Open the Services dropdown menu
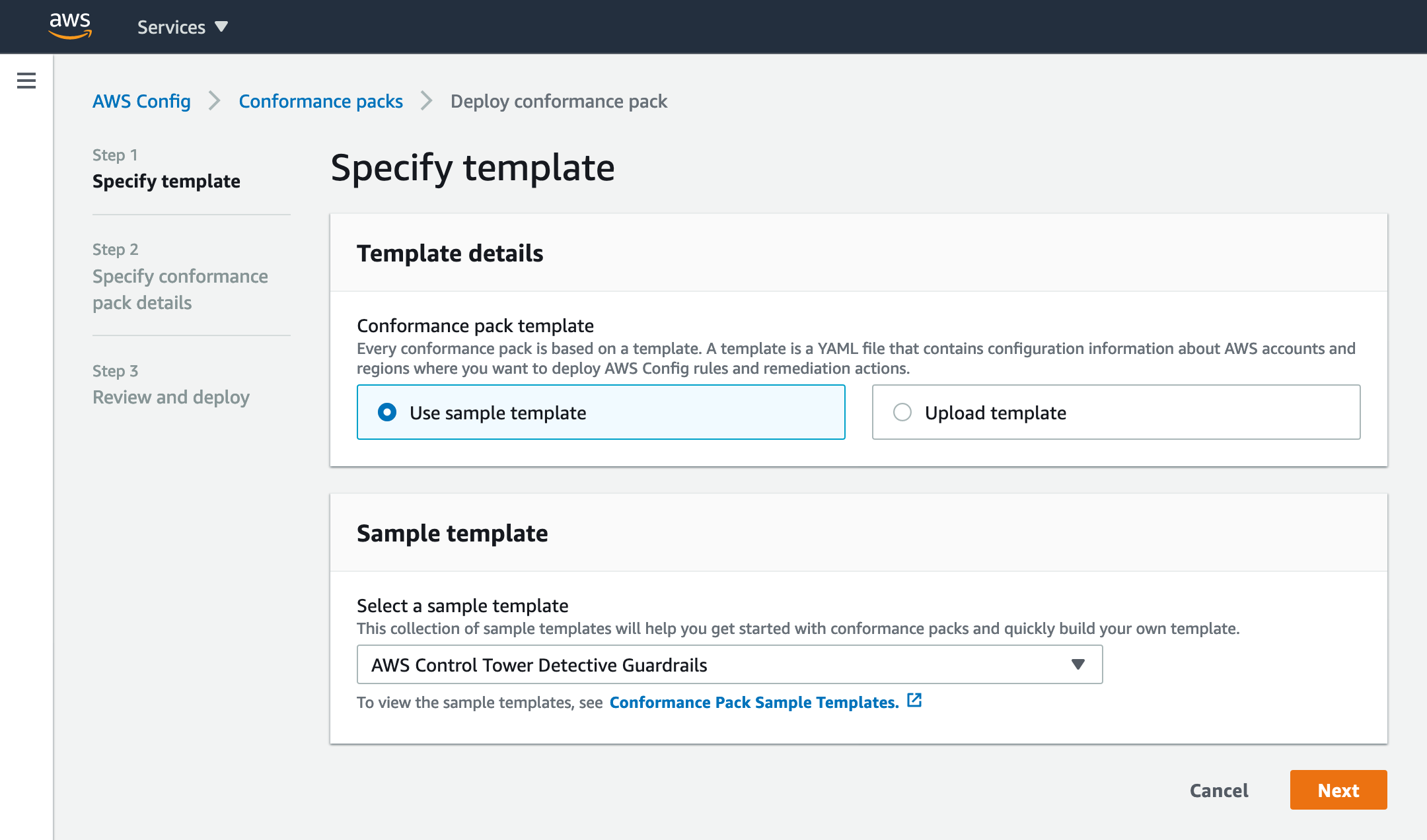This screenshot has width=1427, height=840. point(182,27)
